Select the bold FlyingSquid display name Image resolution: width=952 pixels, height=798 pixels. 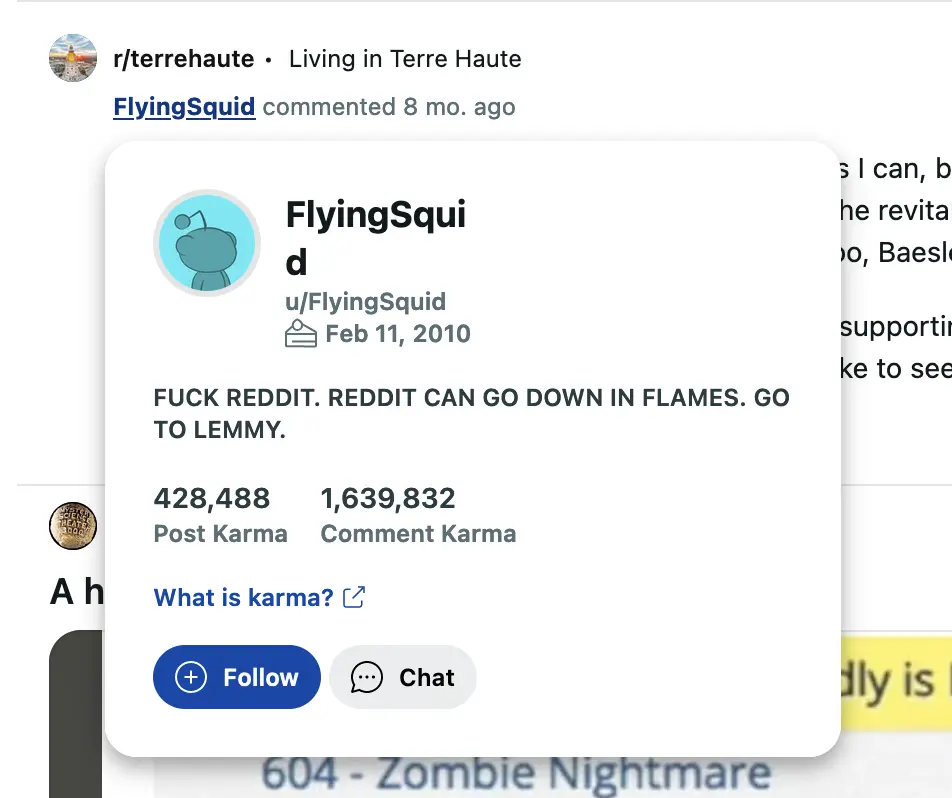[x=376, y=237]
